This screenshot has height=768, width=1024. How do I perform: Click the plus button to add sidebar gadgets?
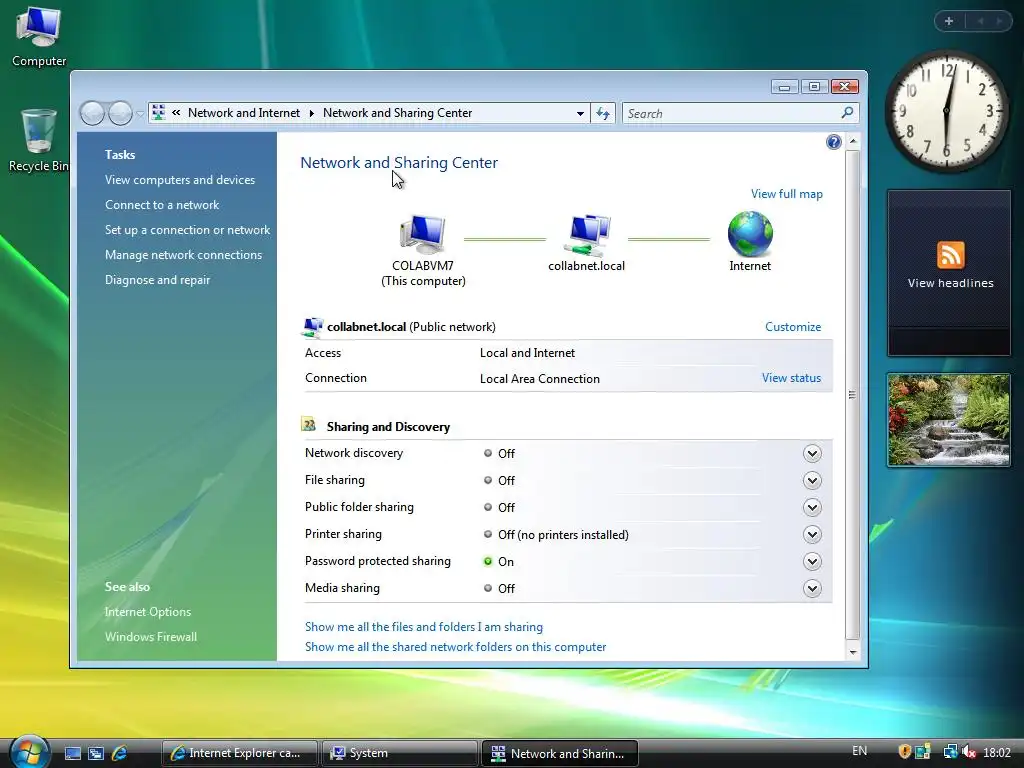[x=949, y=21]
